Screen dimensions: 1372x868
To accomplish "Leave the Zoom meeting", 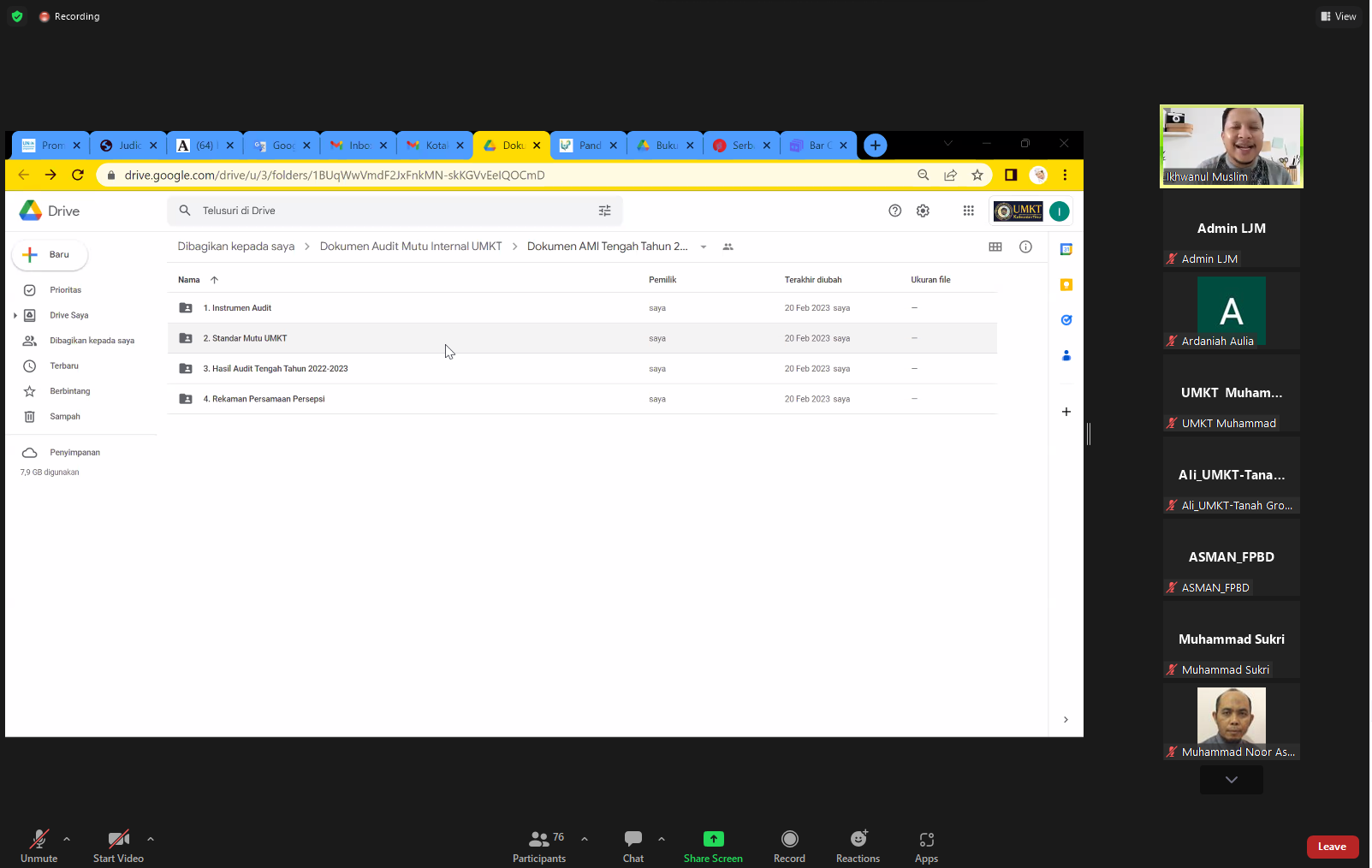I will (1332, 847).
